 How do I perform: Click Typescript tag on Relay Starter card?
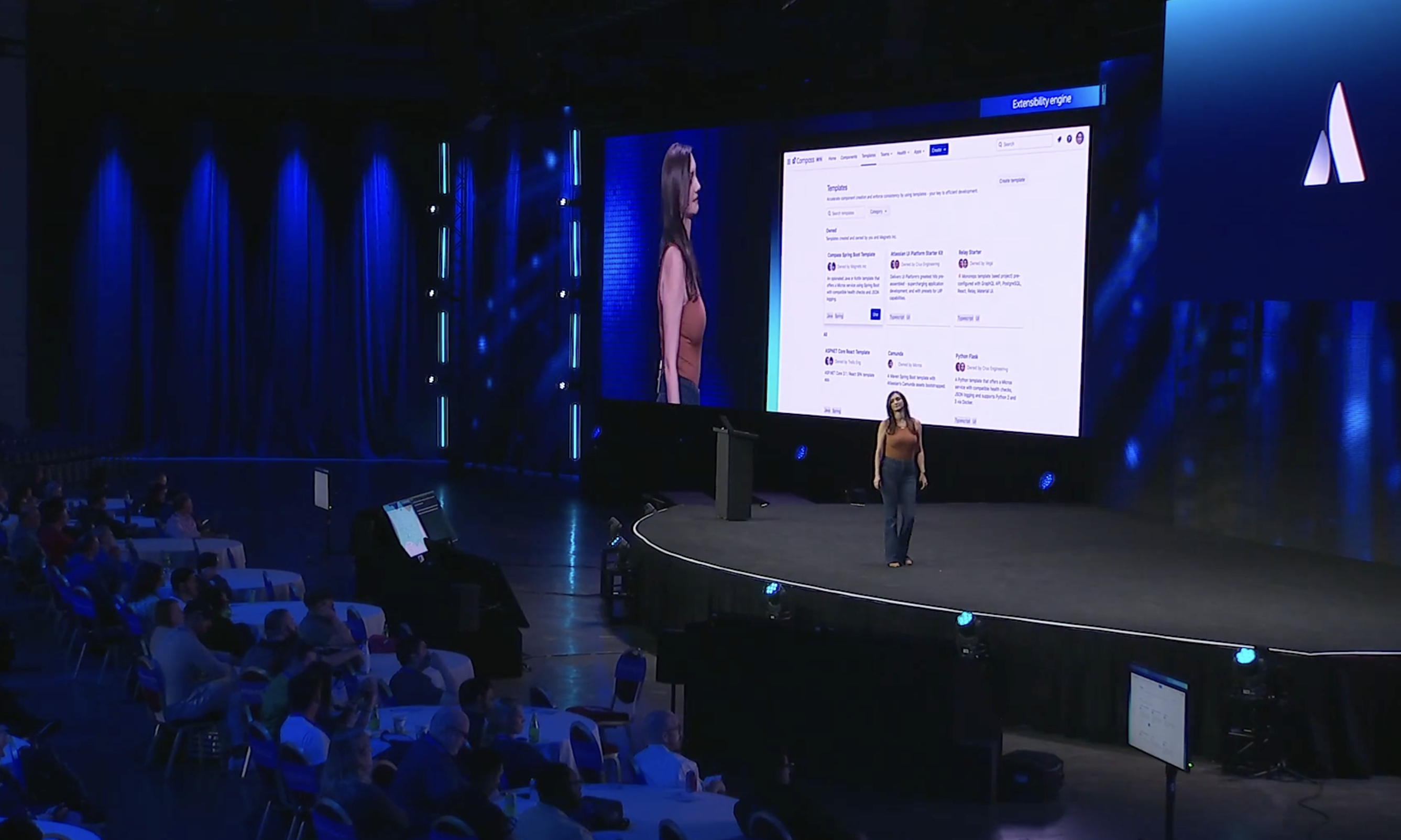(x=966, y=319)
